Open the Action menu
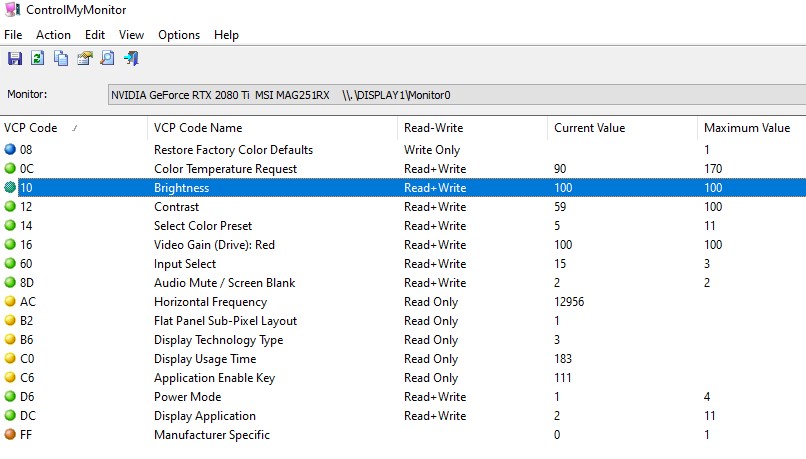Image resolution: width=806 pixels, height=459 pixels. pos(53,35)
